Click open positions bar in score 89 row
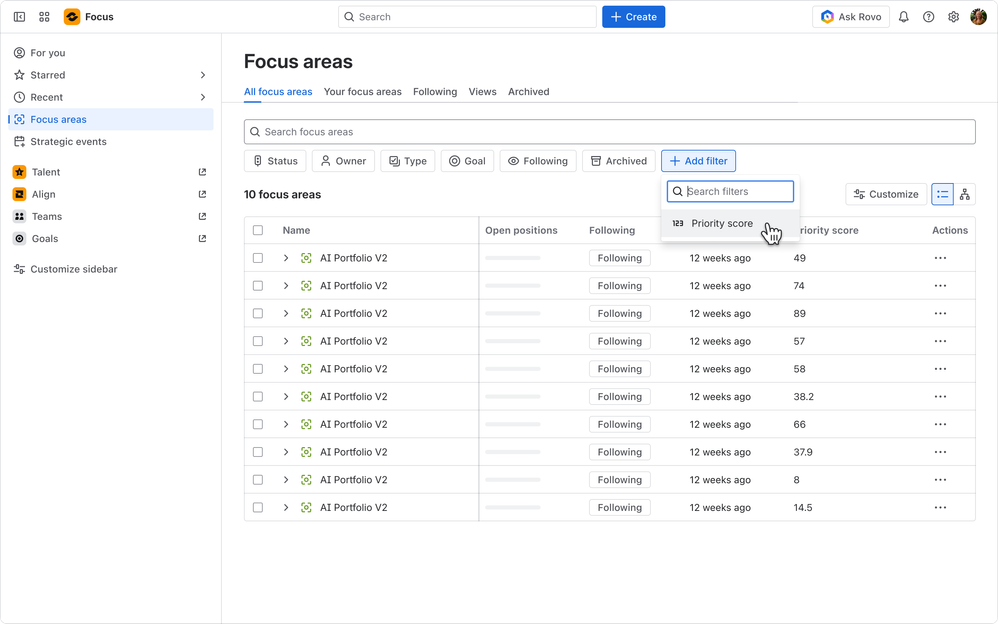 512,313
